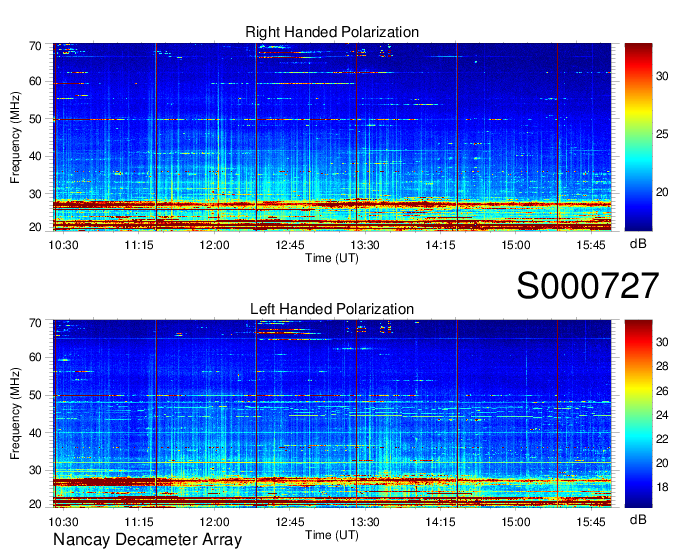Click the dB unit label under top colorbar
The height and width of the screenshot is (552, 680).
click(x=638, y=244)
